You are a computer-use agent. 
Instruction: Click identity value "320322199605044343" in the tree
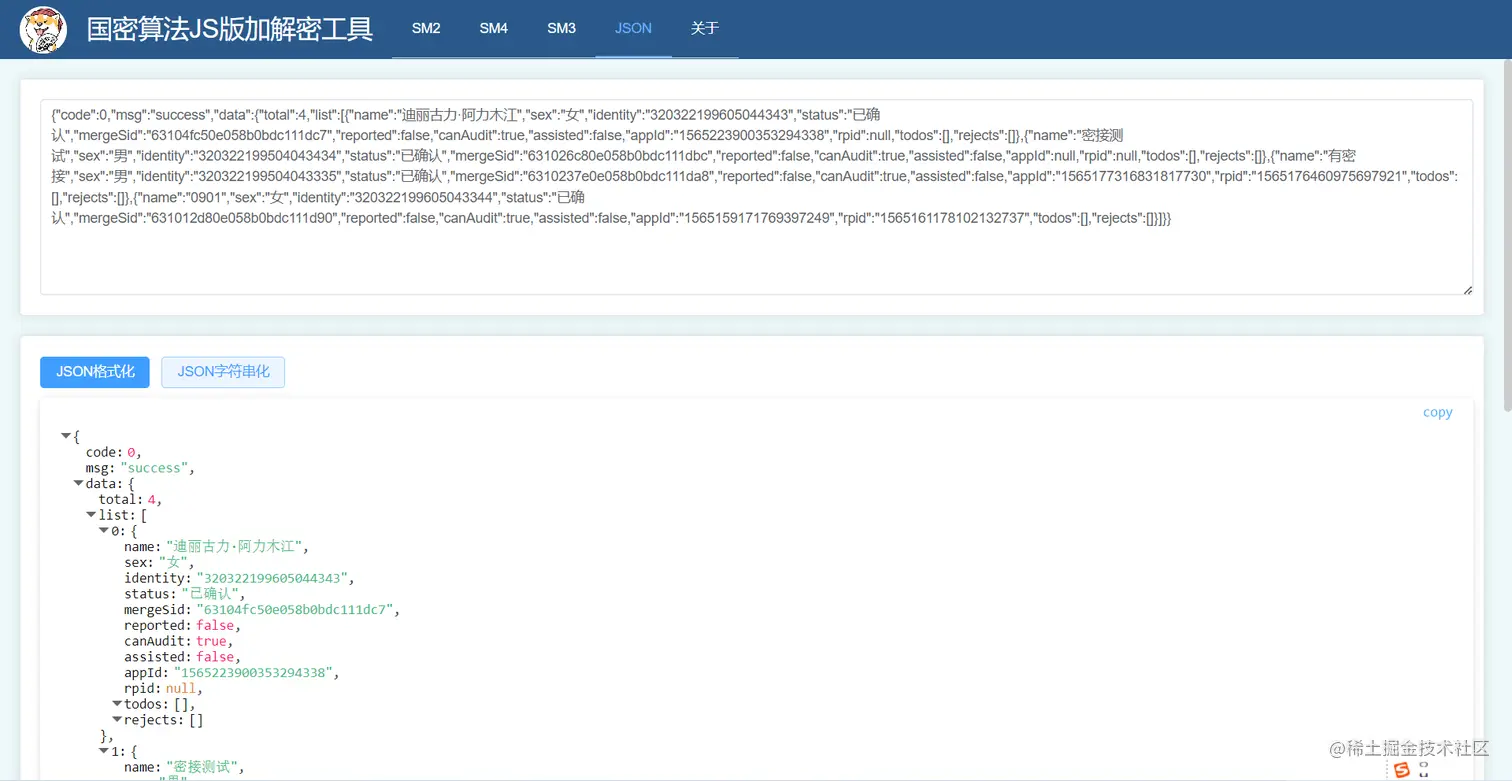pyautogui.click(x=273, y=578)
